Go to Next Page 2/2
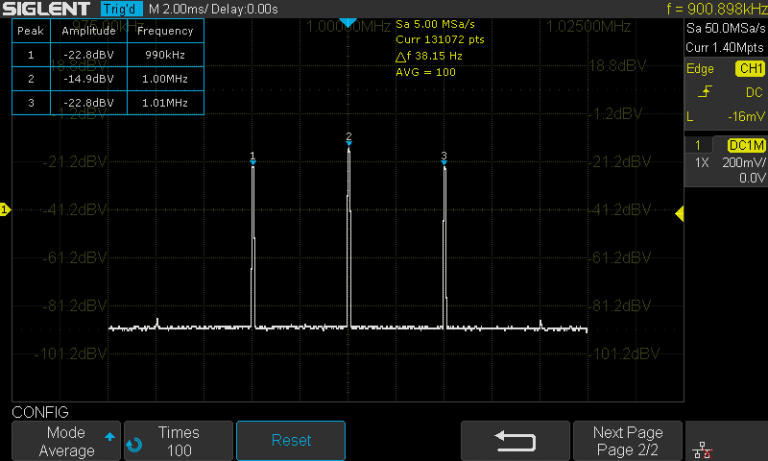The width and height of the screenshot is (768, 461). [x=627, y=441]
